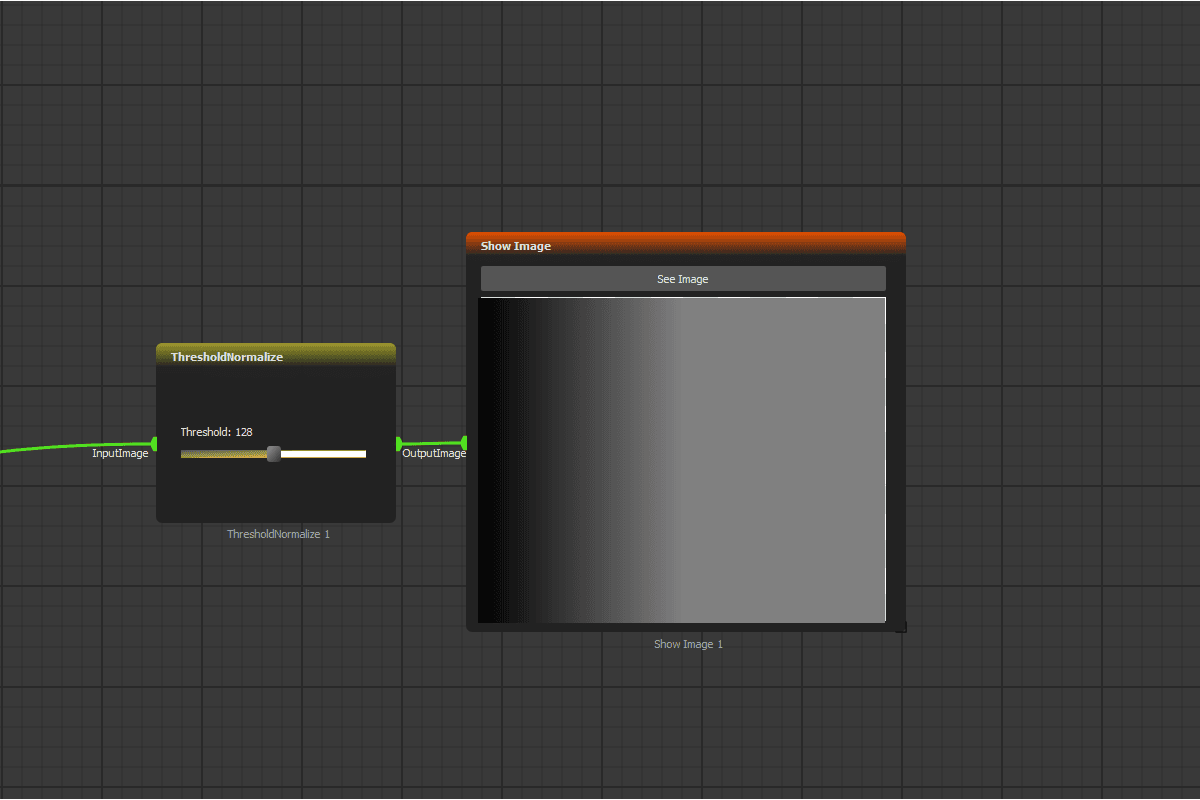Click the green InputImage port of ThresholdNormalize
Viewport: 1200px width, 800px height.
tap(154, 443)
